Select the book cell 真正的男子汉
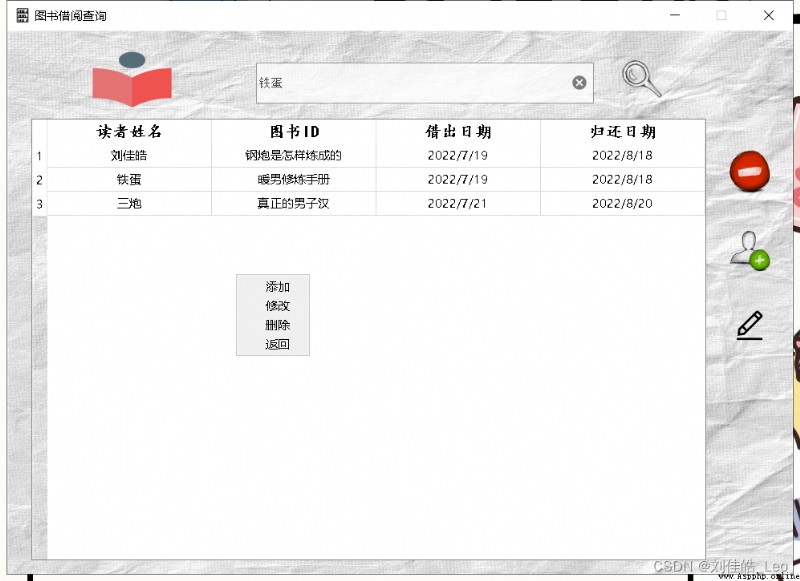This screenshot has width=800, height=581. [294, 204]
